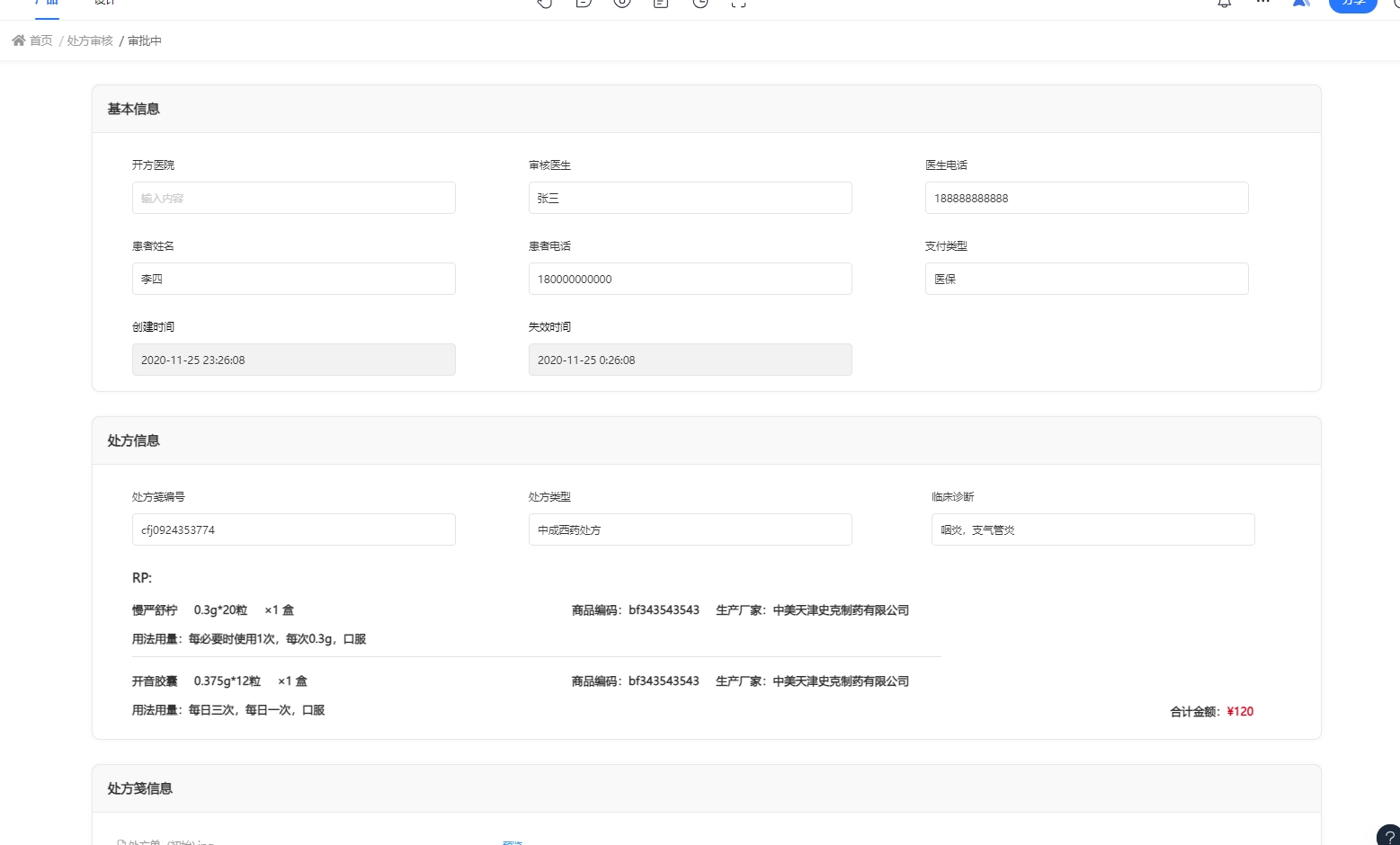Click the 支付类型 label
The image size is (1400, 845).
pyautogui.click(x=946, y=246)
